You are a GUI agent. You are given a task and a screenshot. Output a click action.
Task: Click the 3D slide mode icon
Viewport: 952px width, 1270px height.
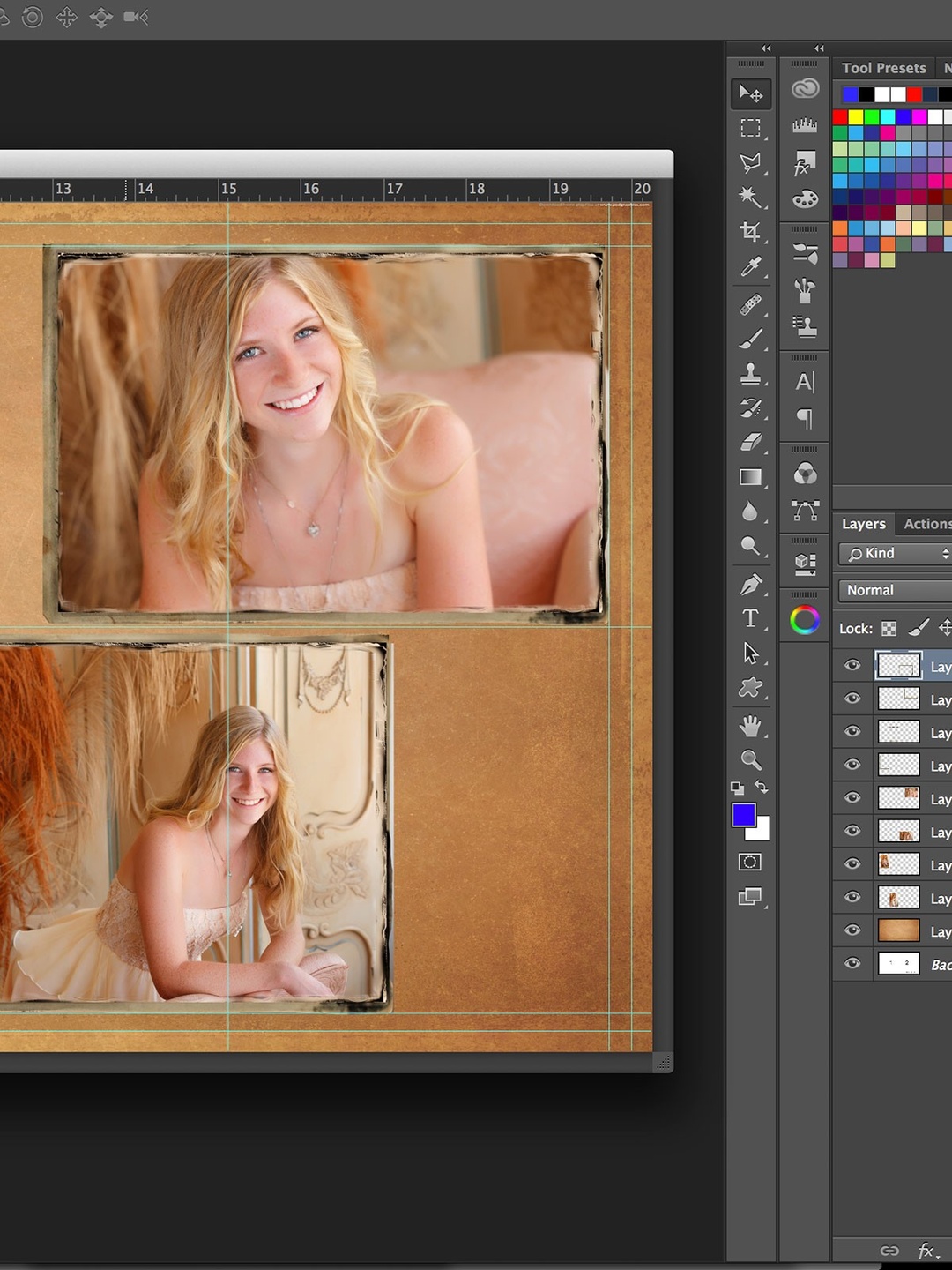[x=101, y=17]
